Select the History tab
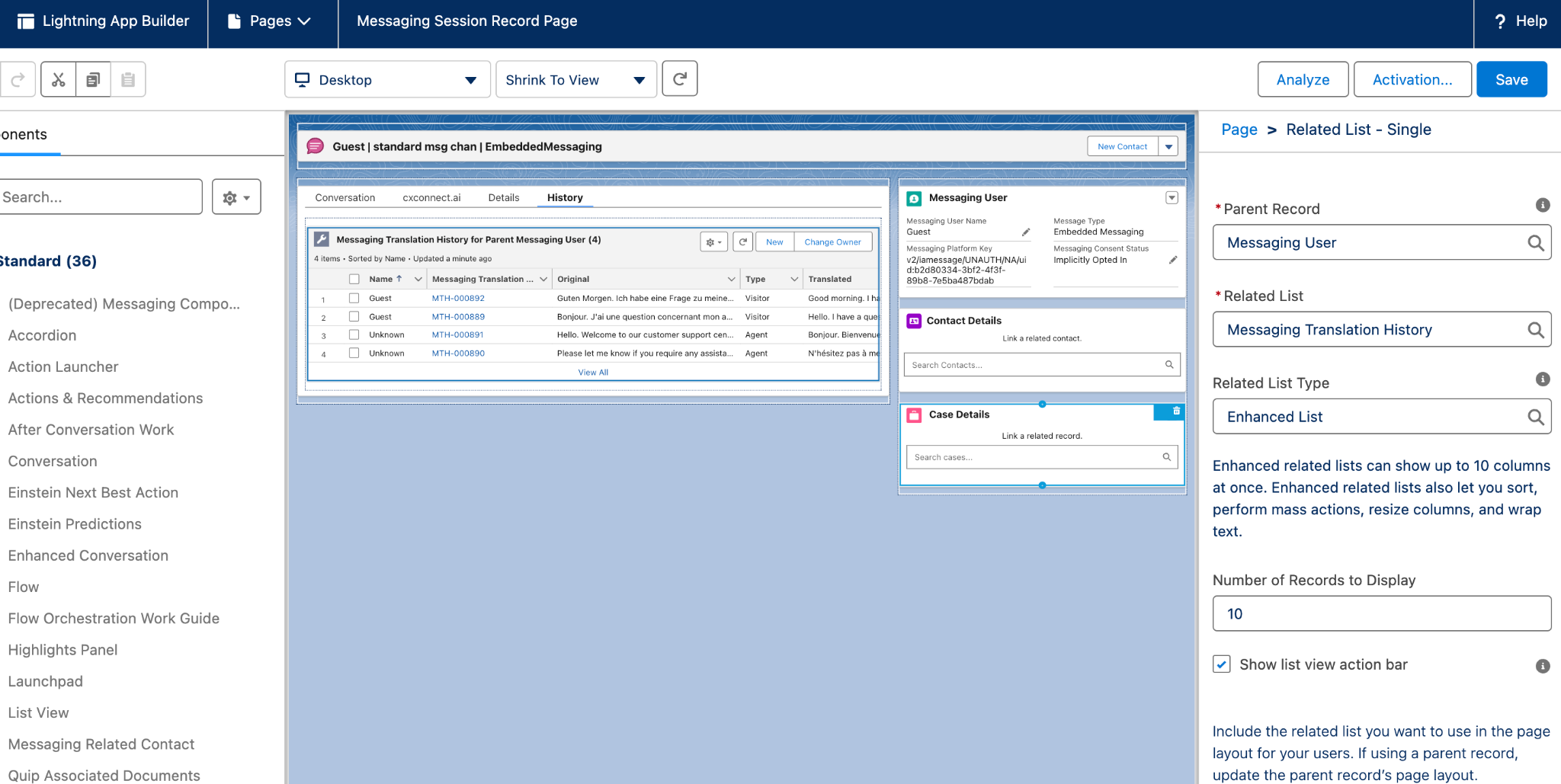This screenshot has width=1561, height=784. click(x=565, y=197)
